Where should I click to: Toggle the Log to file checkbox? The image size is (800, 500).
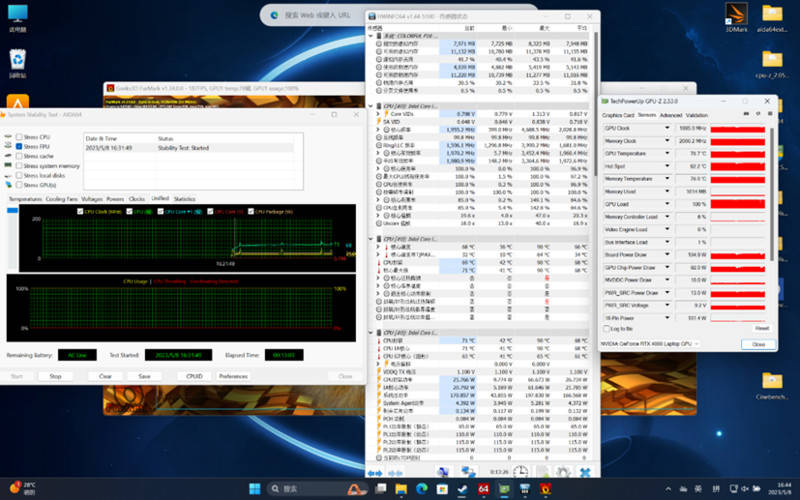[x=605, y=328]
